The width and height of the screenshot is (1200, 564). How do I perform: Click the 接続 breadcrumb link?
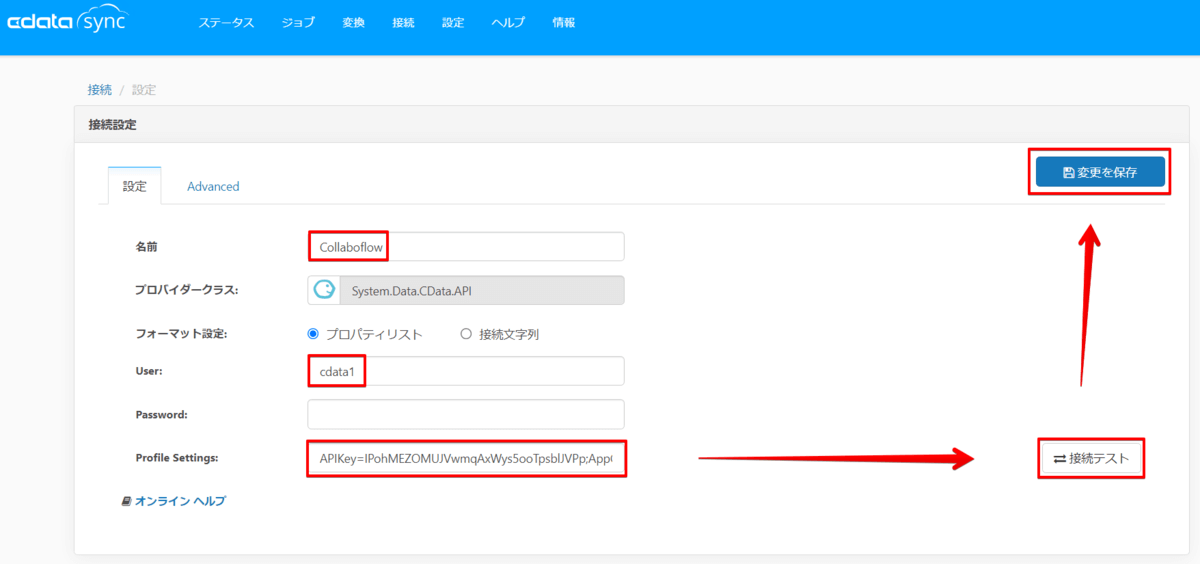tap(100, 90)
